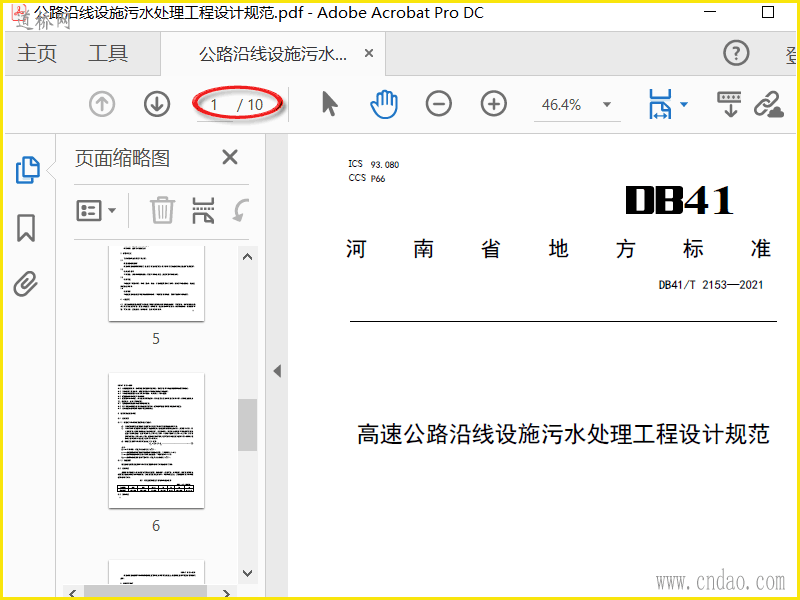Viewport: 800px width, 600px height.
Task: Expand the page fit options arrow
Action: coord(684,105)
